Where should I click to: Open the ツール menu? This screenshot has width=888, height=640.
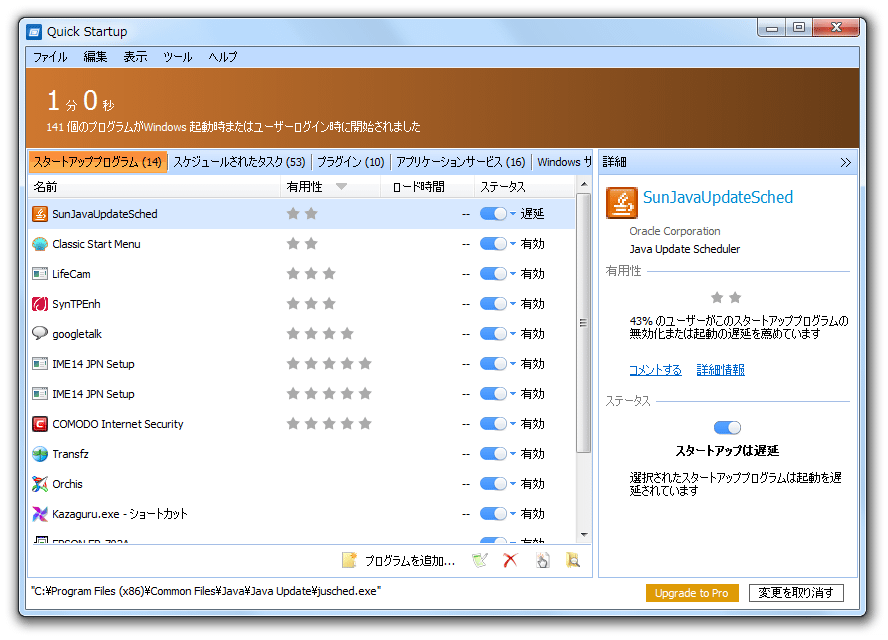(x=177, y=57)
